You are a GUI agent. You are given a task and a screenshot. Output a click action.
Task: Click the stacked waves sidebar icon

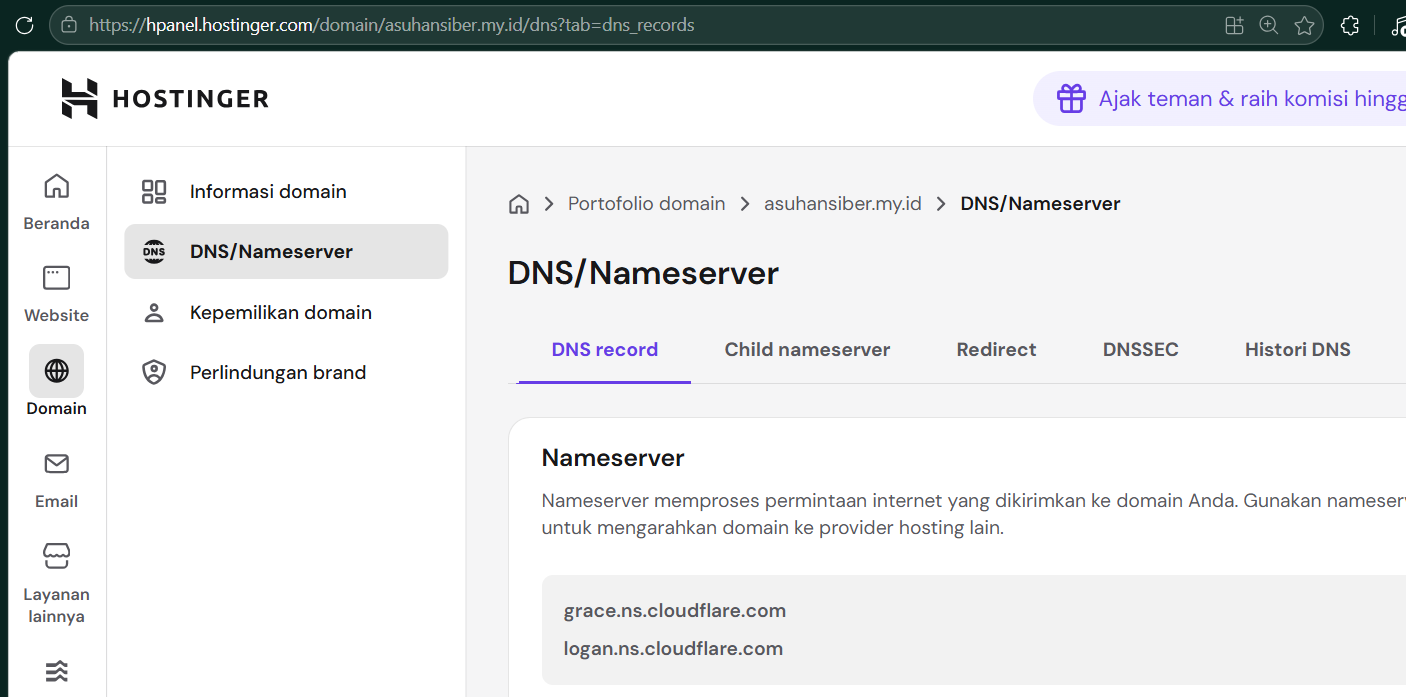pyautogui.click(x=57, y=671)
